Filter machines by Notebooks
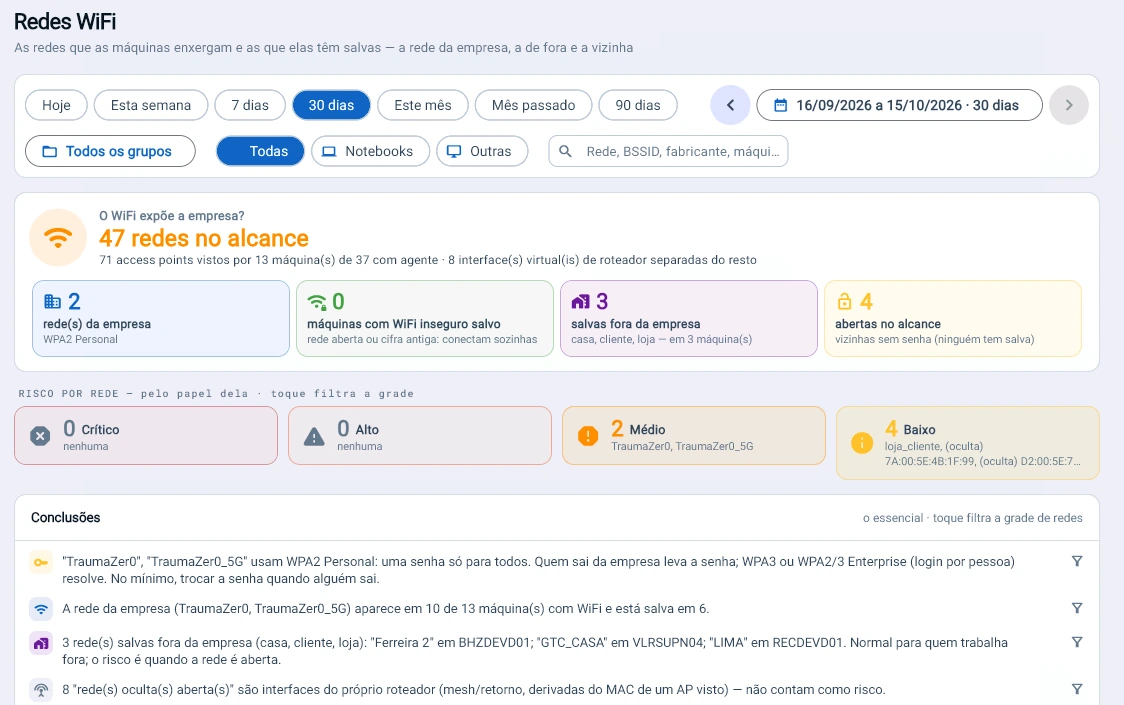1124x705 pixels. coord(371,151)
